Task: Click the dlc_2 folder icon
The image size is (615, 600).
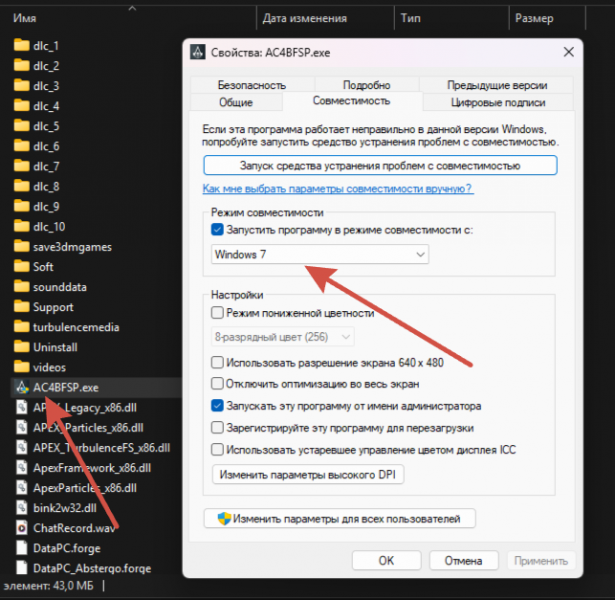Action: 22,65
